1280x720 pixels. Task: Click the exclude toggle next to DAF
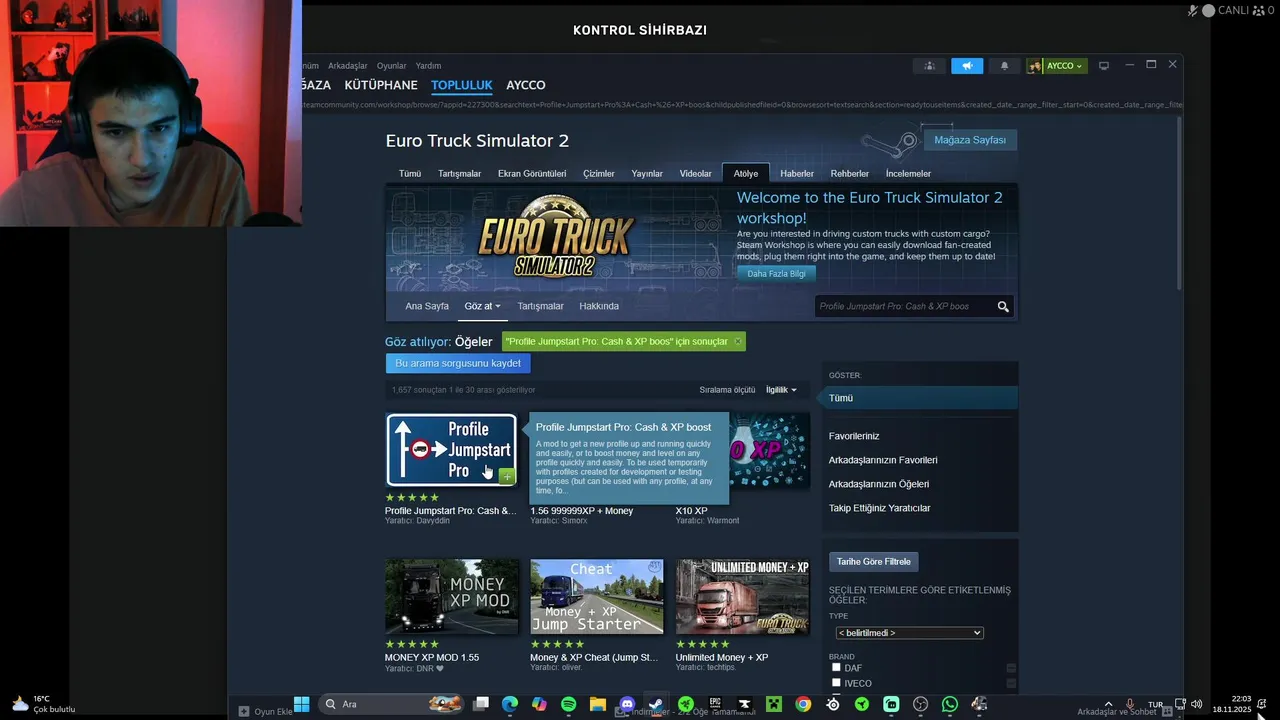1011,668
